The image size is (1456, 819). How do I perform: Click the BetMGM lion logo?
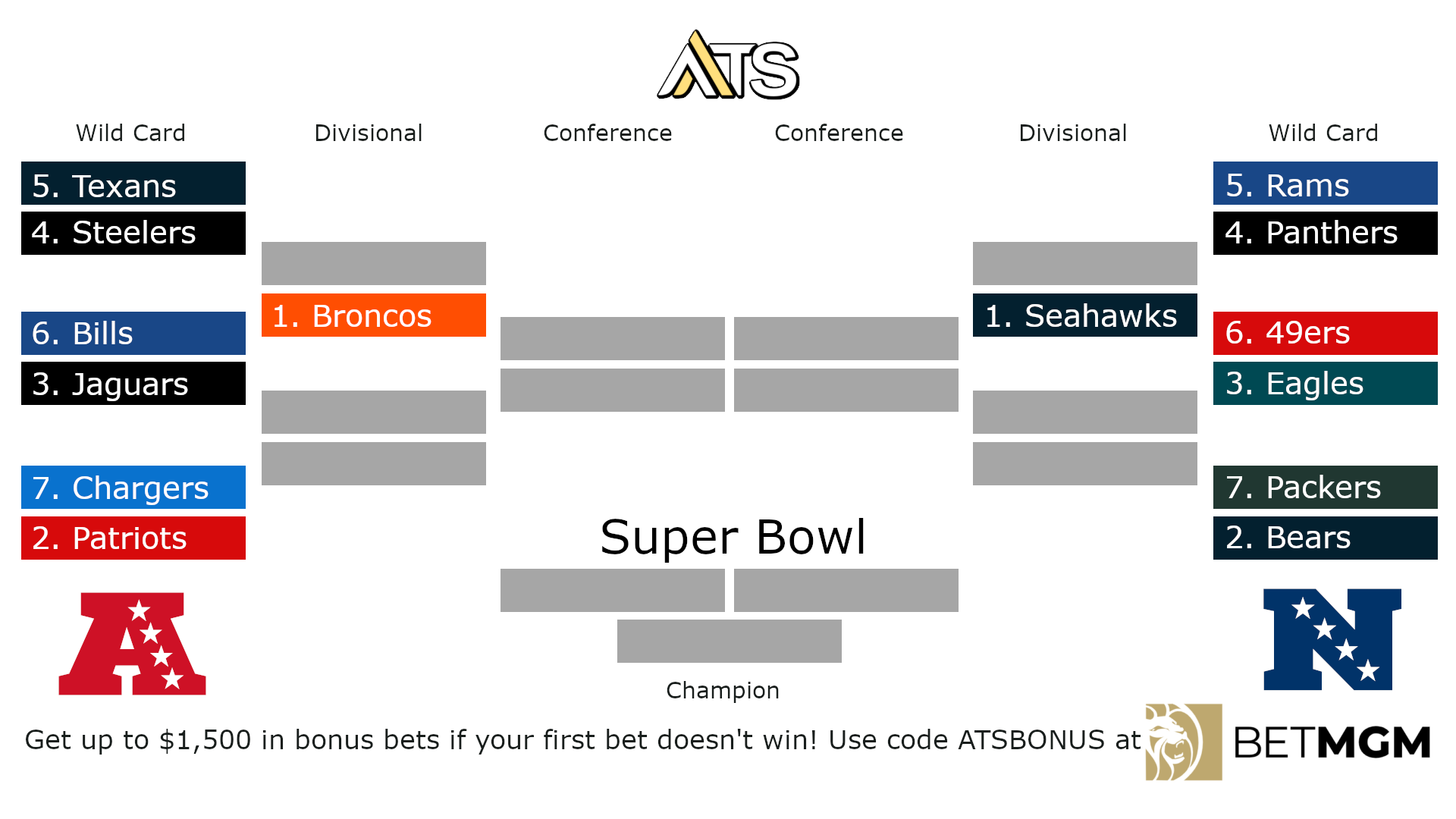tap(1183, 742)
